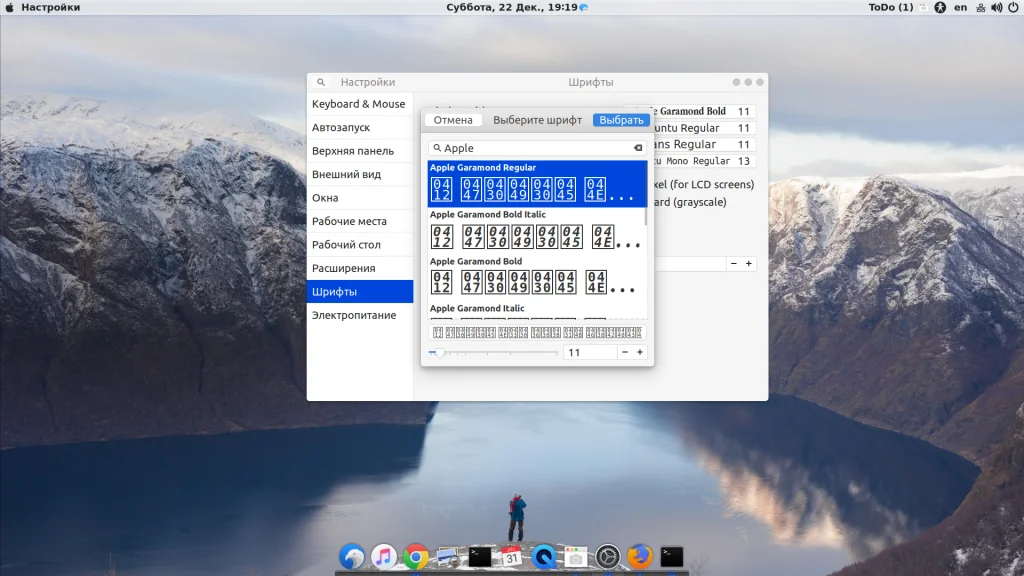Open the 'en' keyboard layout indicator
This screenshot has height=576, width=1024.
point(960,7)
